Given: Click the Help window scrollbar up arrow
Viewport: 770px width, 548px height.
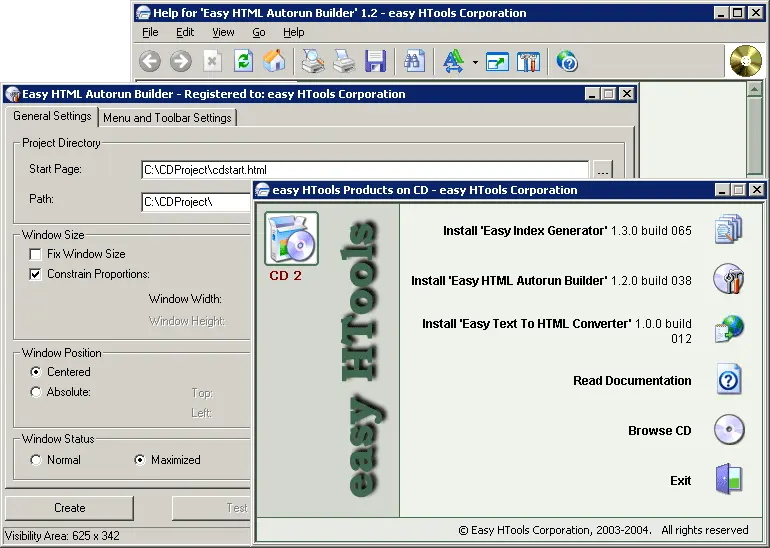Looking at the screenshot, I should 754,89.
